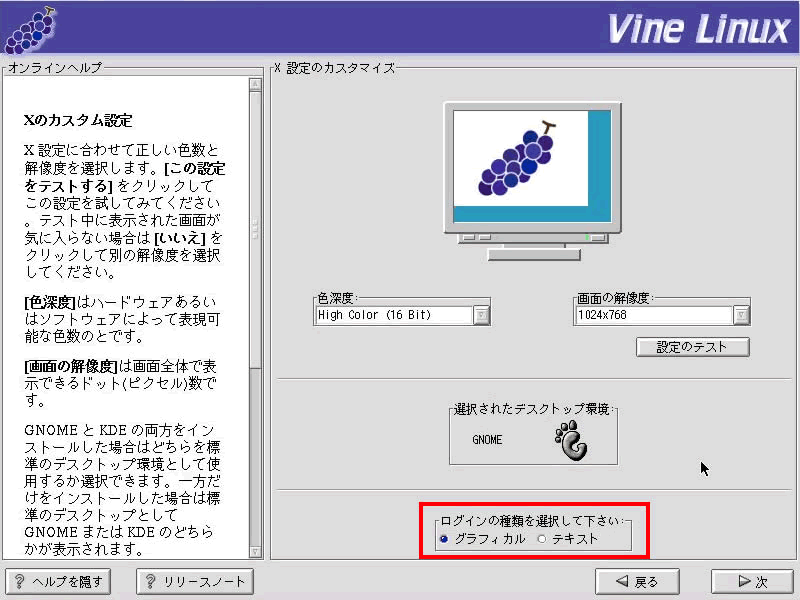
Task: Click the Vine Linux grape logo icon
Action: coord(31,30)
